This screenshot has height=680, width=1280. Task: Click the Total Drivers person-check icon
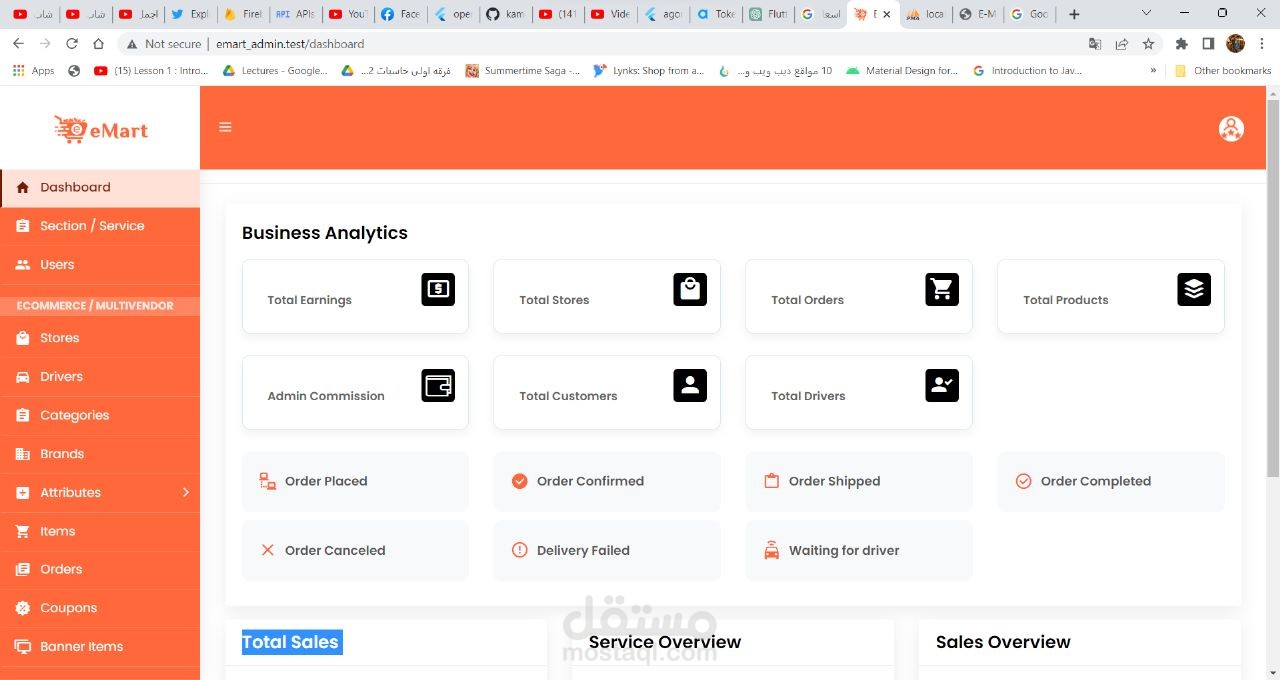942,385
